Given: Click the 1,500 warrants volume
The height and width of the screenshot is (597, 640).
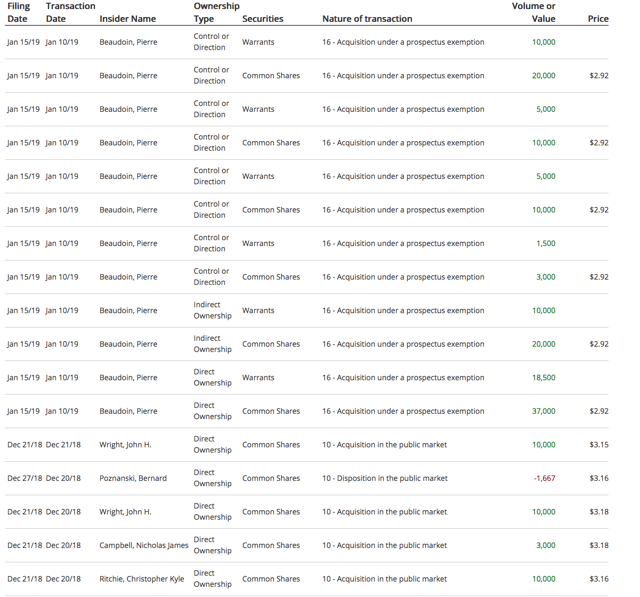Looking at the screenshot, I should [545, 243].
